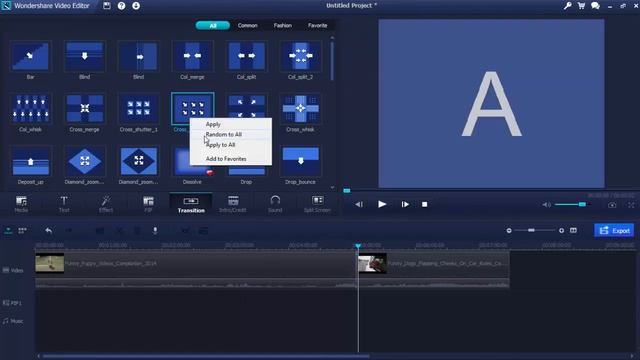Zoom out the timeline with minus icon
Image resolution: width=640 pixels, height=360 pixels.
[509, 231]
